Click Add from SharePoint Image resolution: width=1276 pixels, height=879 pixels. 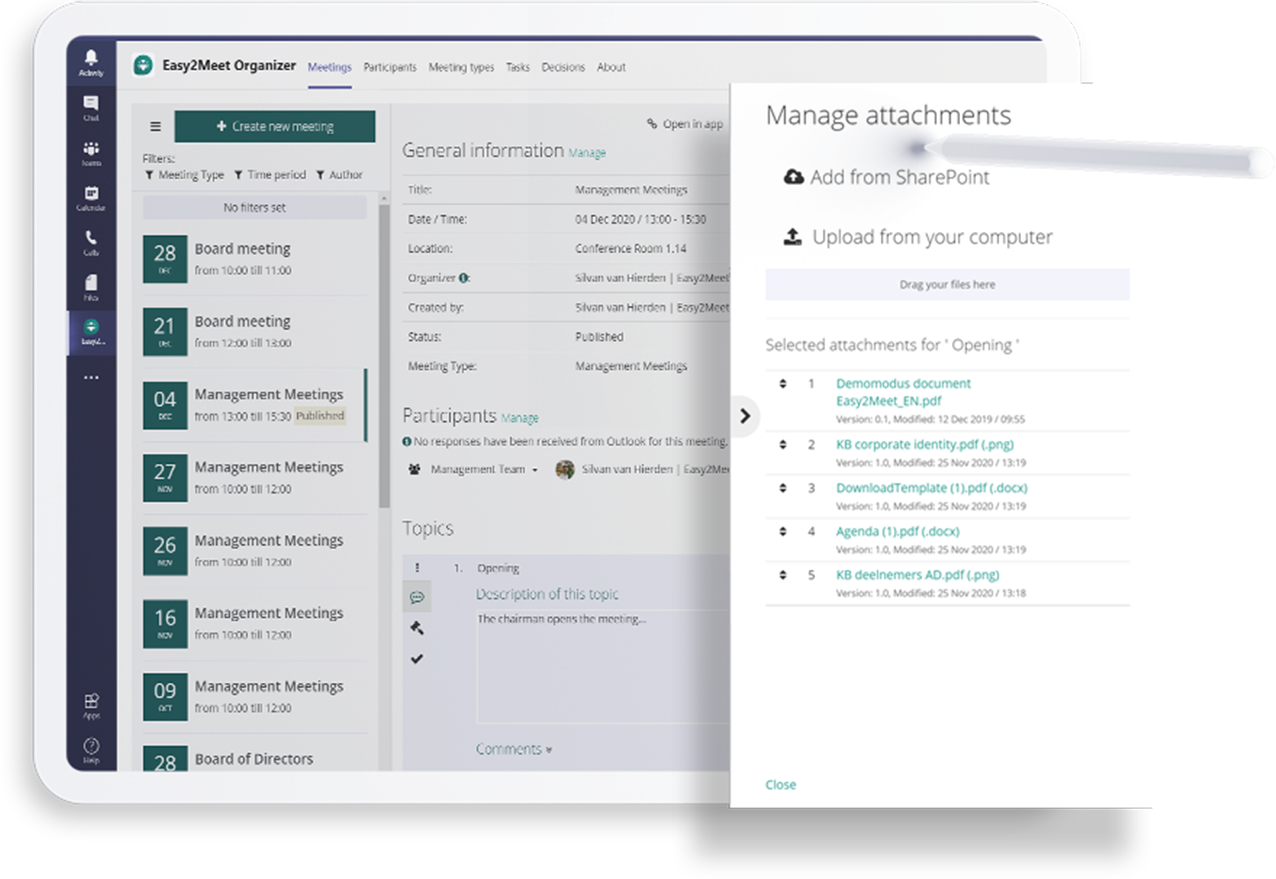(x=886, y=177)
